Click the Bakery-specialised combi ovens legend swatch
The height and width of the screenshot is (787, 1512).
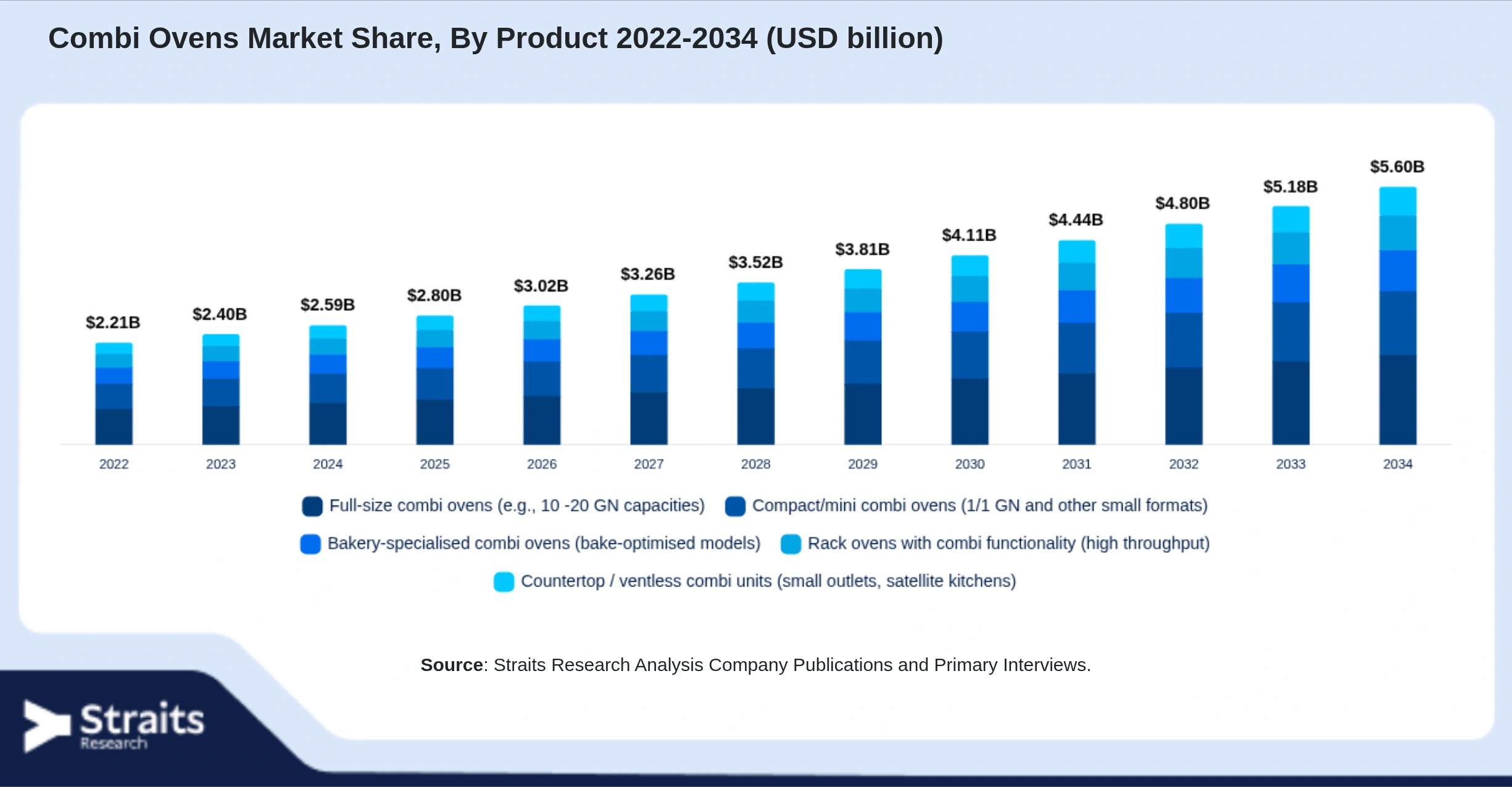tap(310, 544)
